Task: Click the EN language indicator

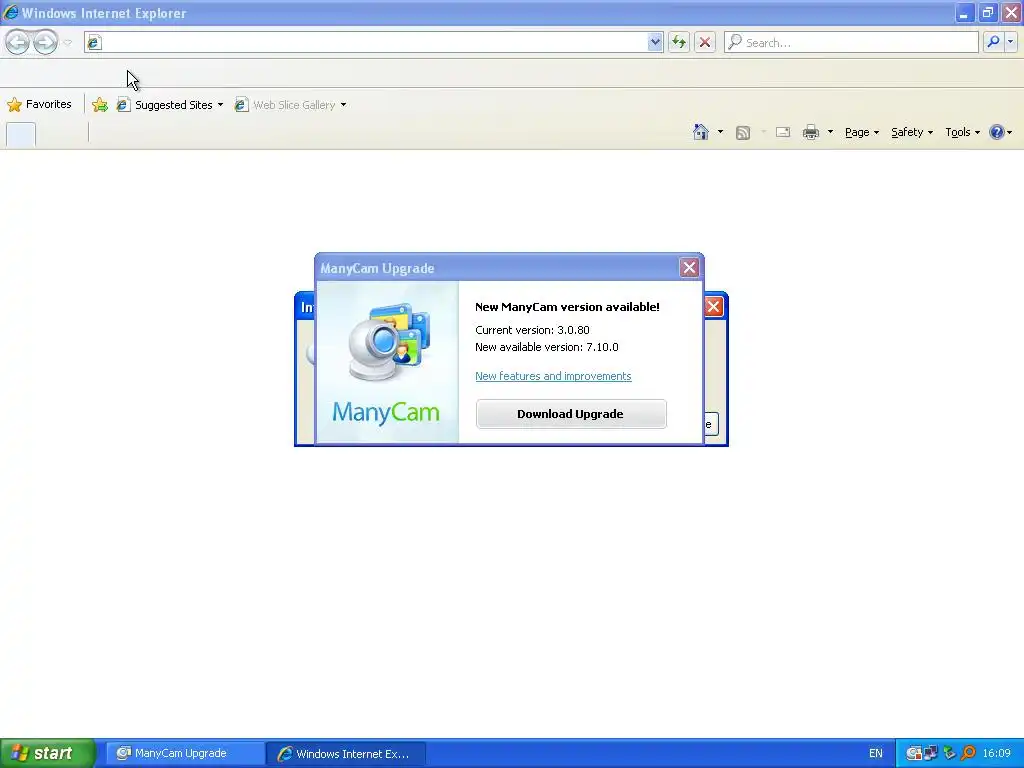Action: (876, 754)
